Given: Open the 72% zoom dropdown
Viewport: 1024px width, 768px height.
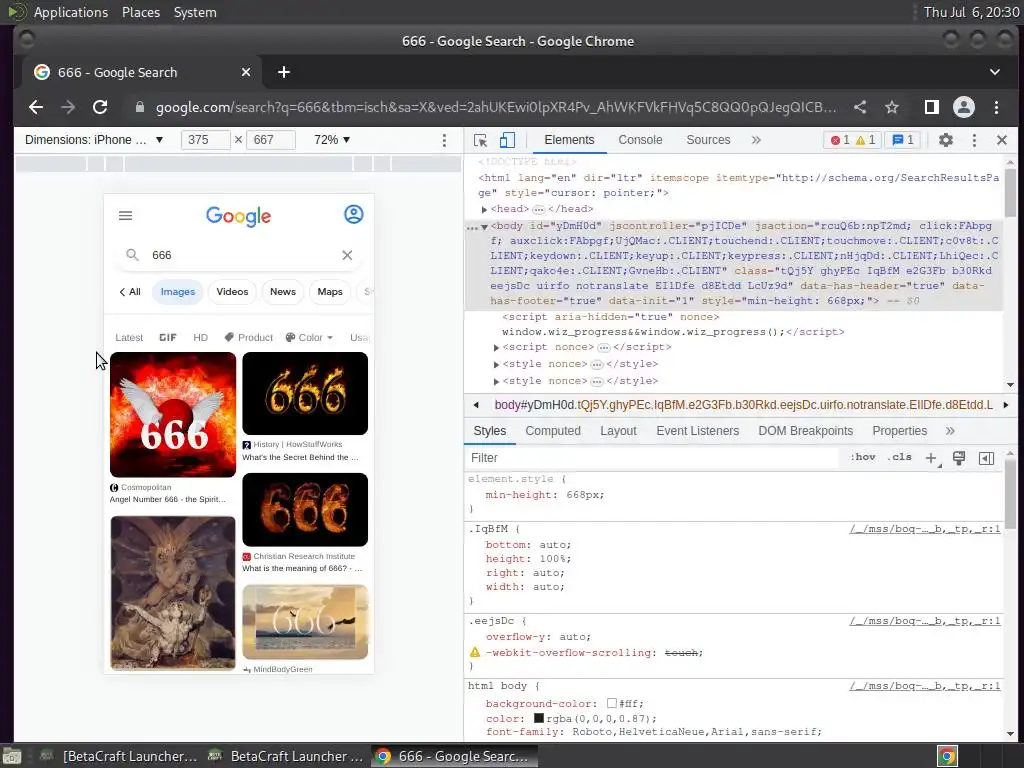Looking at the screenshot, I should point(332,140).
